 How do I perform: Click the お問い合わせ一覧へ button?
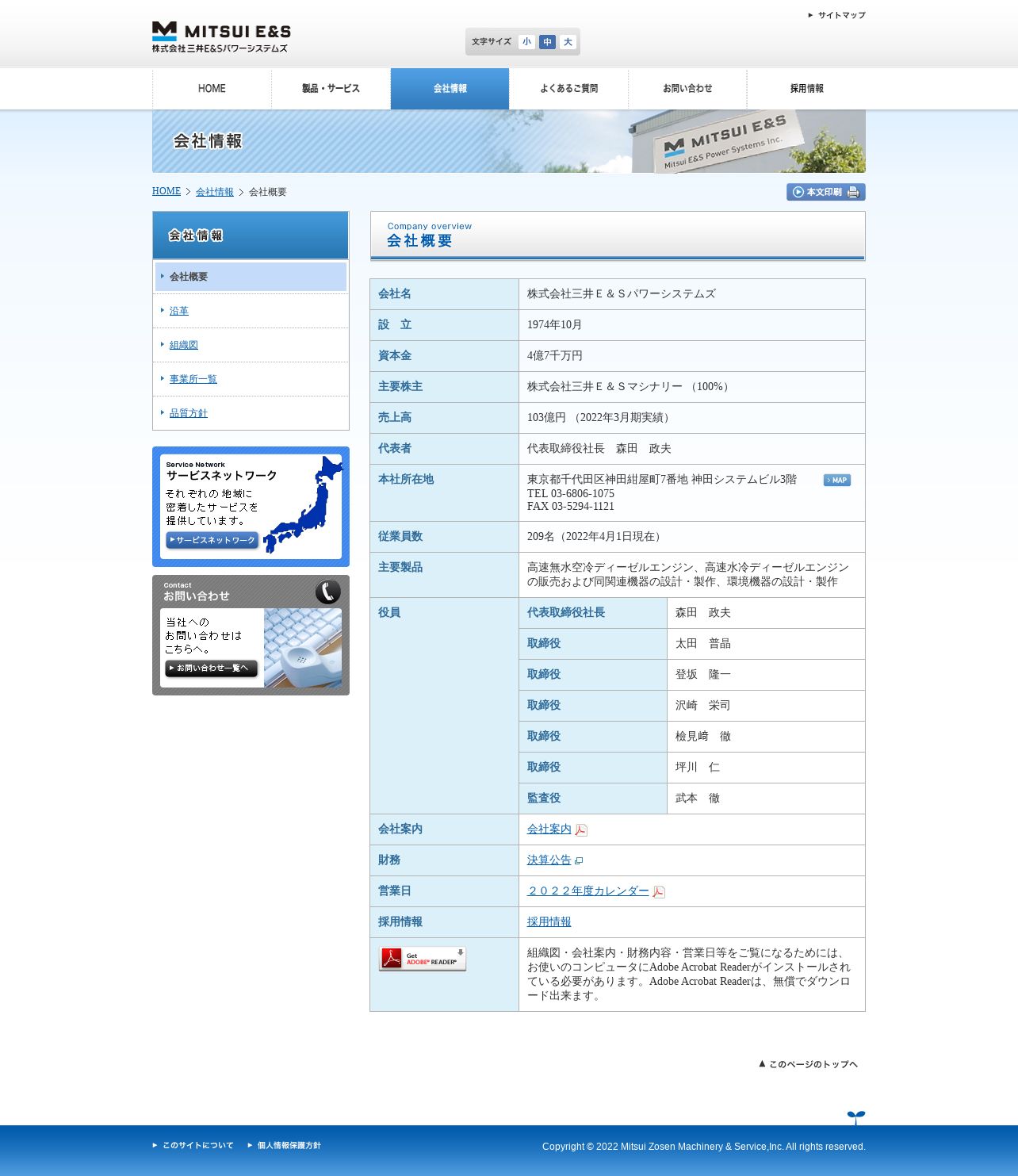[x=211, y=668]
